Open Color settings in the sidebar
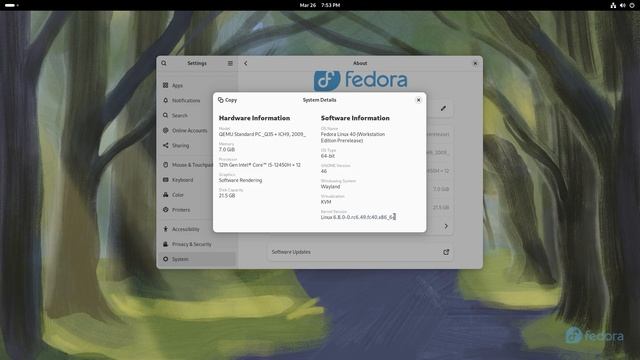The height and width of the screenshot is (360, 640). coord(197,195)
